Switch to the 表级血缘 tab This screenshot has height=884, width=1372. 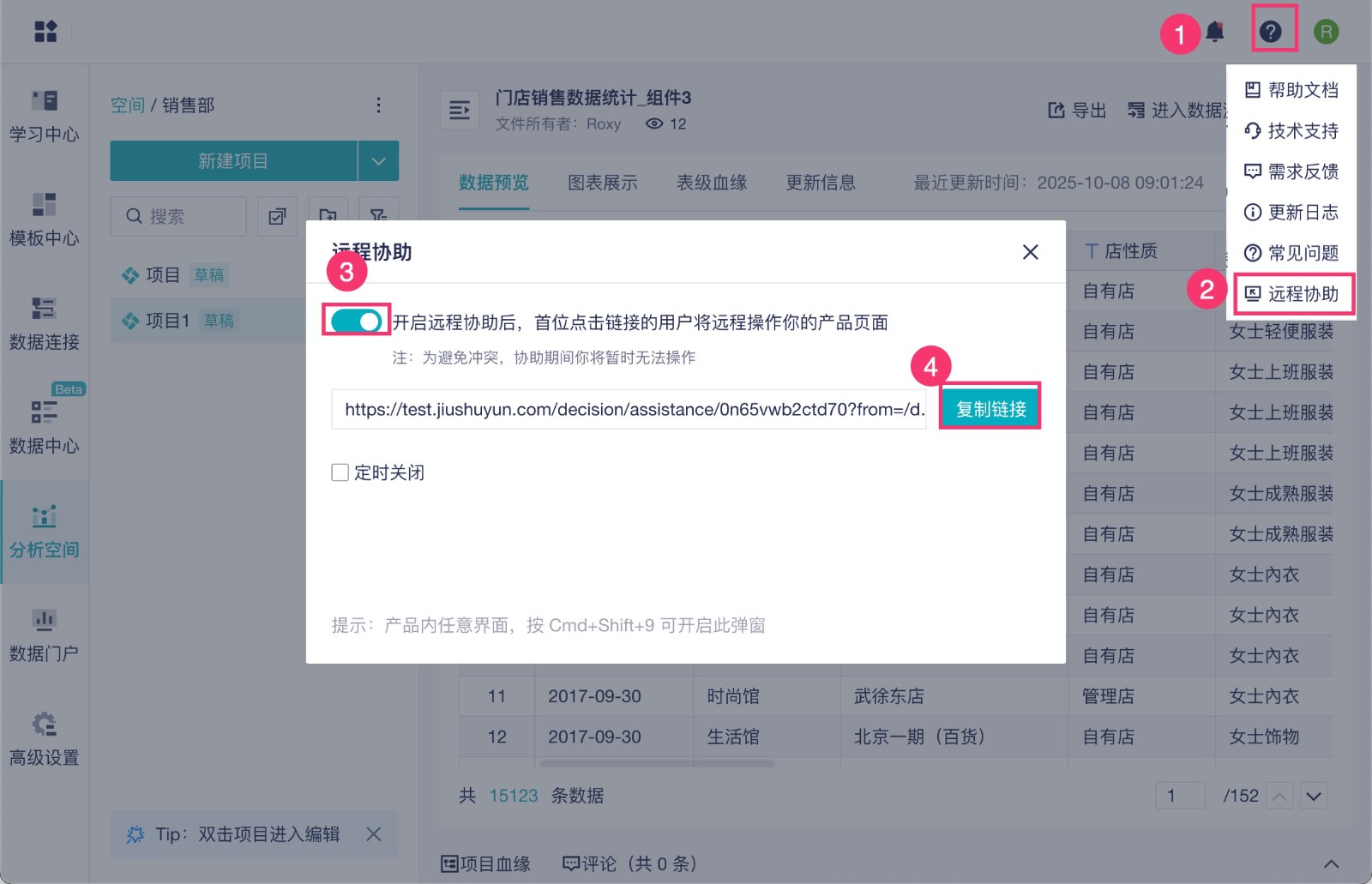click(712, 183)
